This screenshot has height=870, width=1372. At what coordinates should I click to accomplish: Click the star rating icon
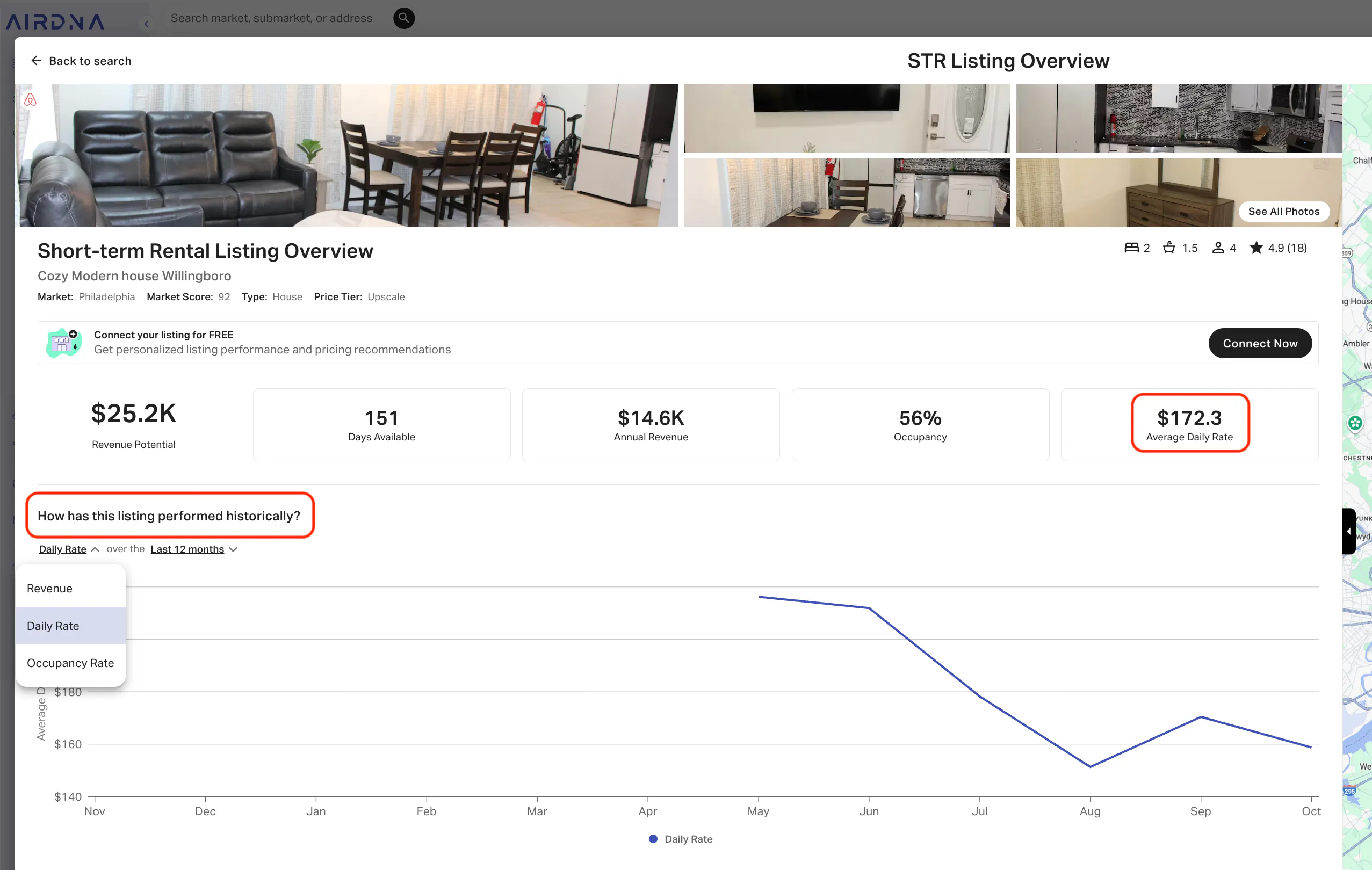point(1256,248)
